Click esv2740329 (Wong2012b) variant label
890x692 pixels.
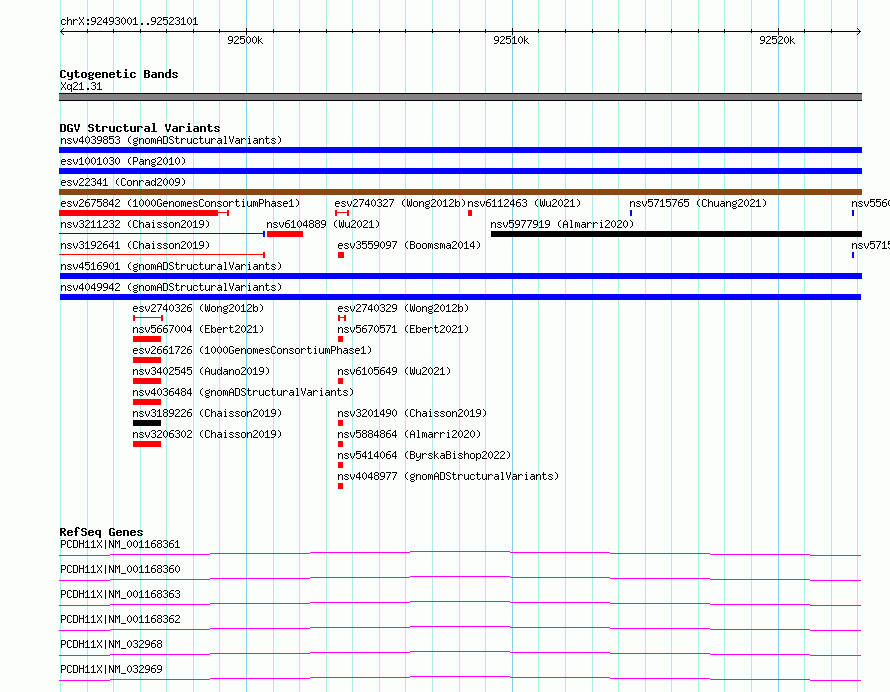[404, 308]
